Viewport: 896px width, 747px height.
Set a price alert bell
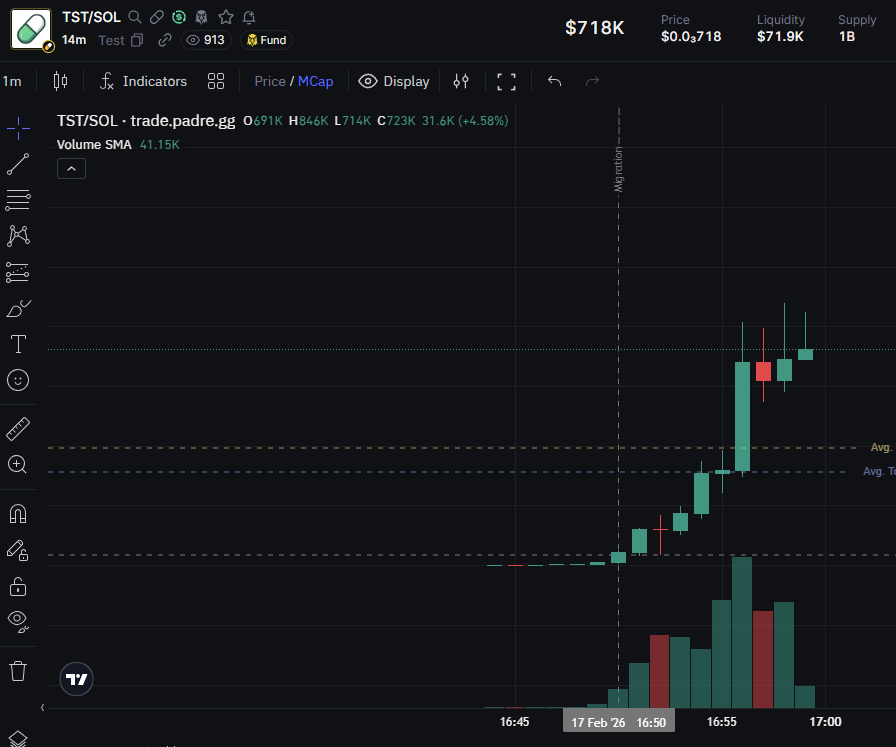coord(249,17)
